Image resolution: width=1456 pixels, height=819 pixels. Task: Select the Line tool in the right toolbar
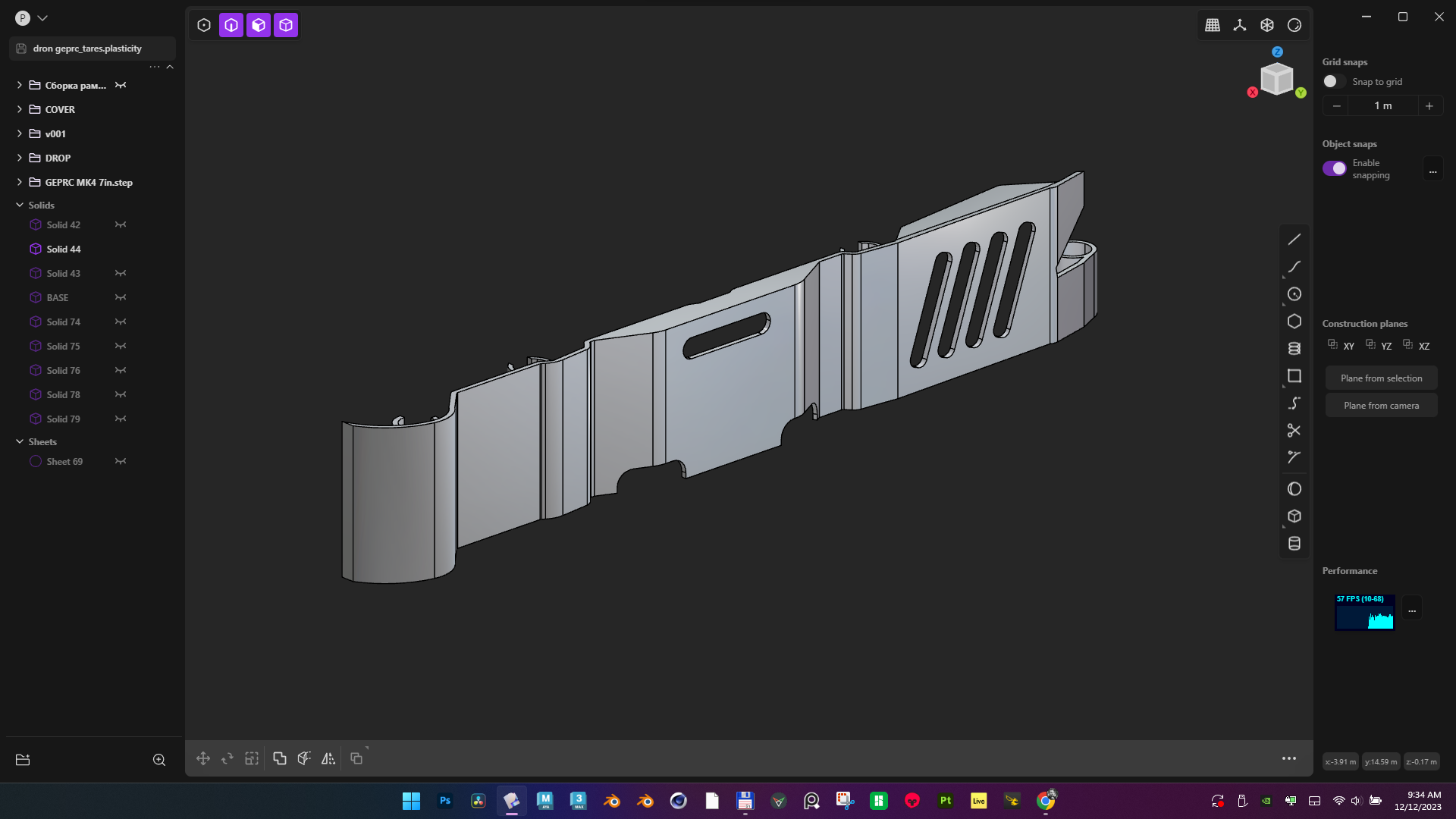point(1294,239)
